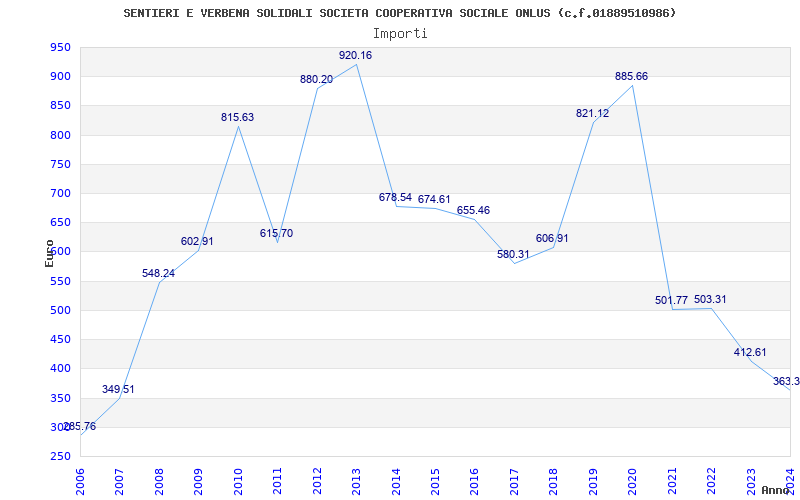Click the 2019 year tick label
Screen dimensions: 800x500
point(593,482)
